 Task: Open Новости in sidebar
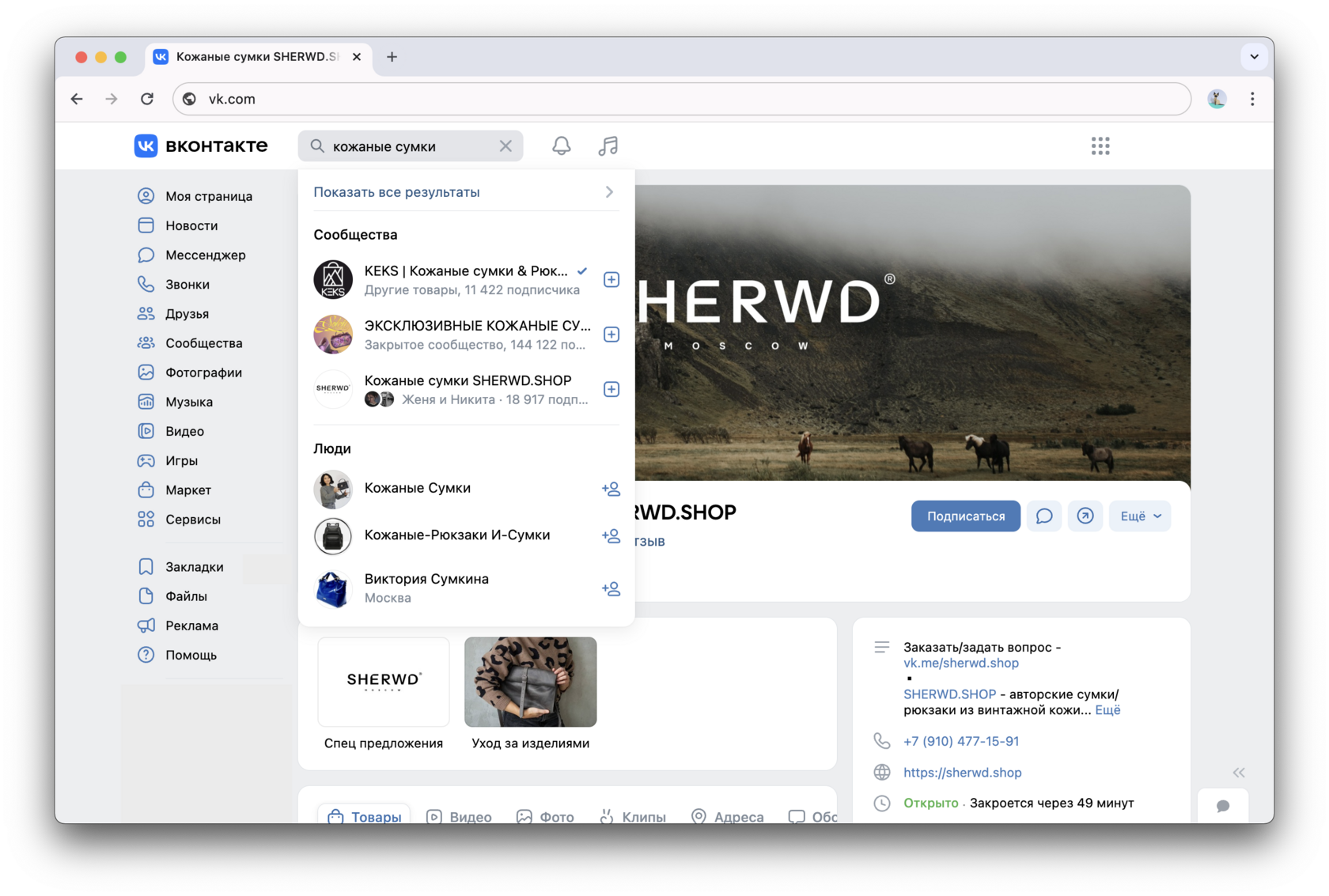pyautogui.click(x=191, y=225)
